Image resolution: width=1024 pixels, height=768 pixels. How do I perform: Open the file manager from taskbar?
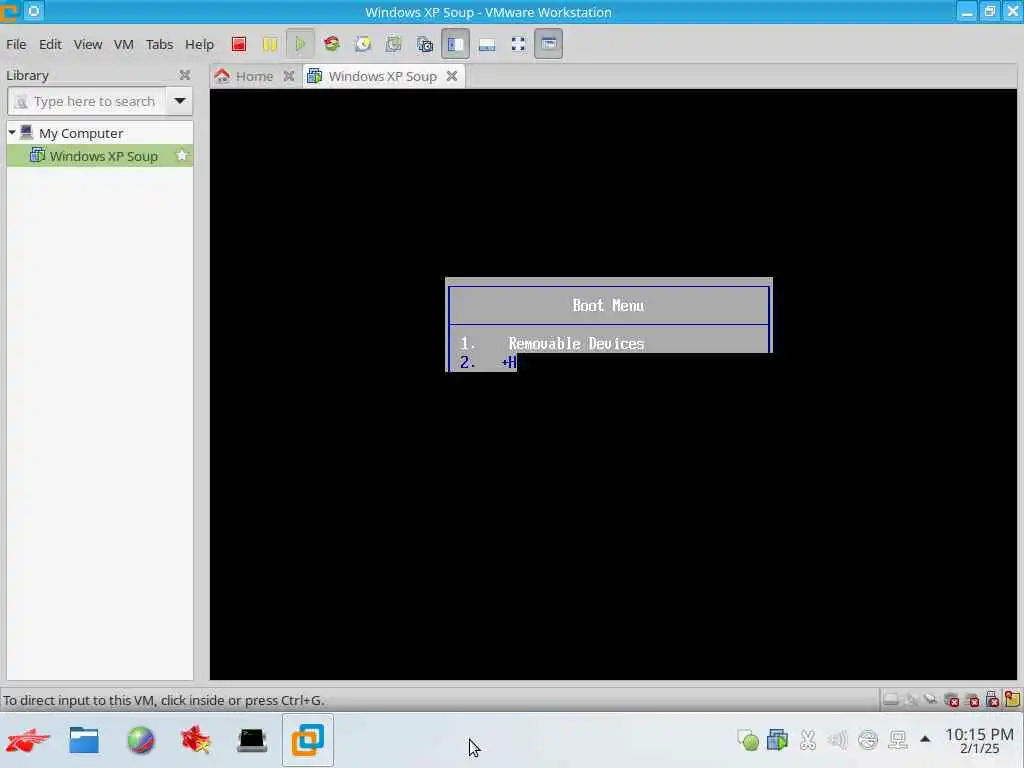point(84,740)
